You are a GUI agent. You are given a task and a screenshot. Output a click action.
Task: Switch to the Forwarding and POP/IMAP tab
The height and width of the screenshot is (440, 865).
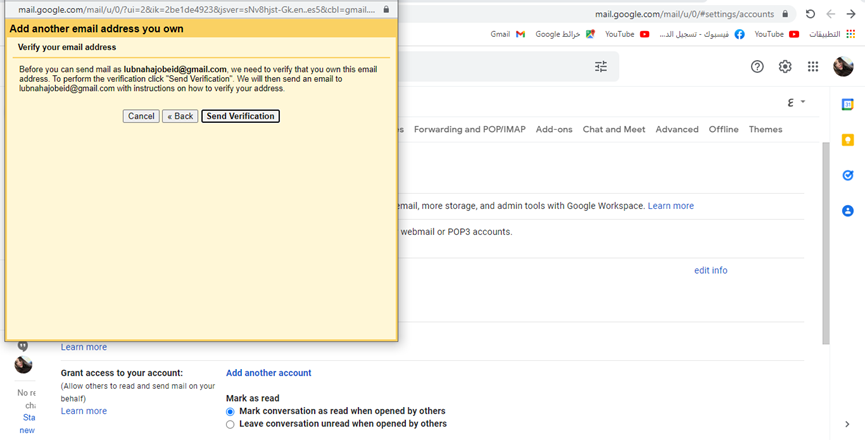click(469, 129)
